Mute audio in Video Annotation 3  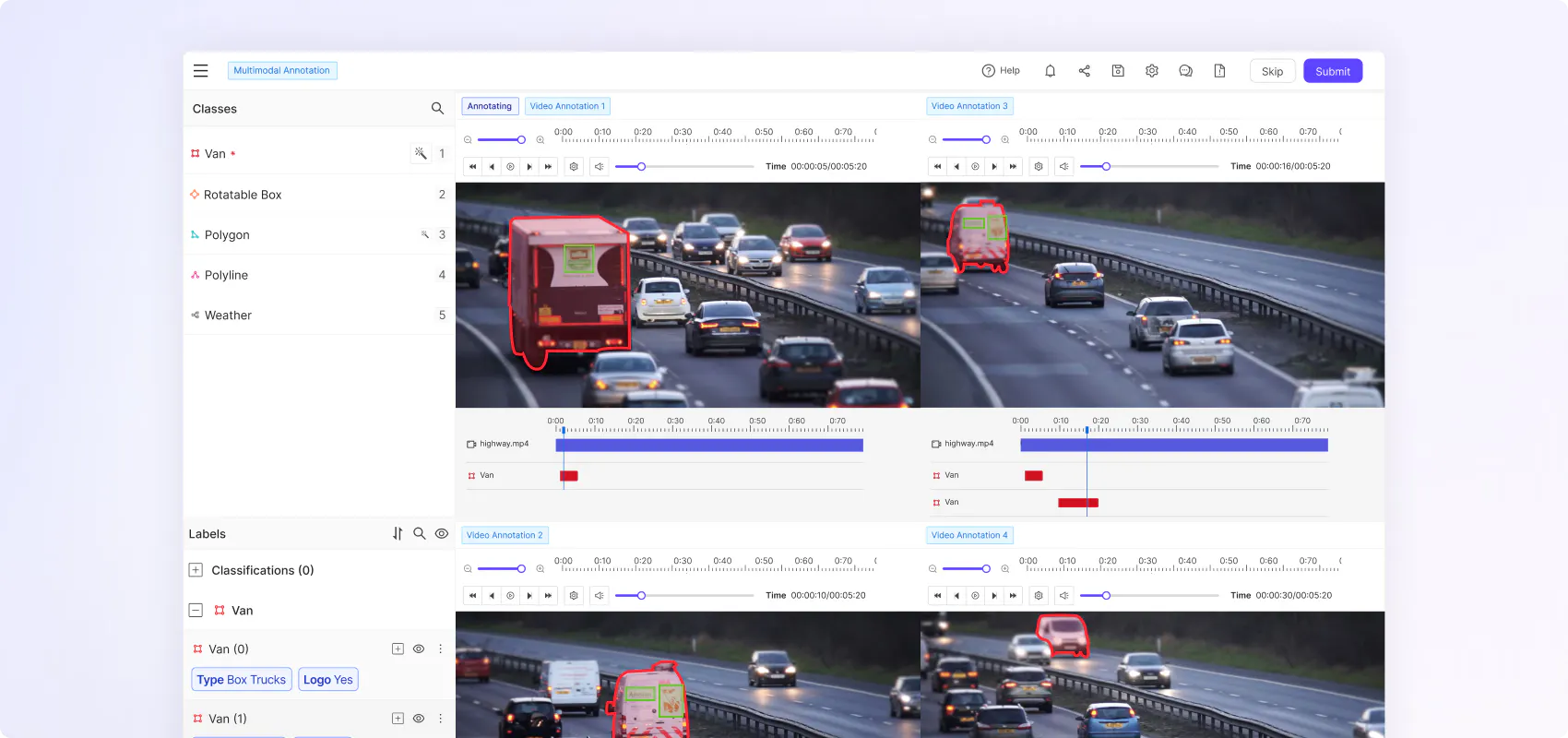(x=1064, y=167)
